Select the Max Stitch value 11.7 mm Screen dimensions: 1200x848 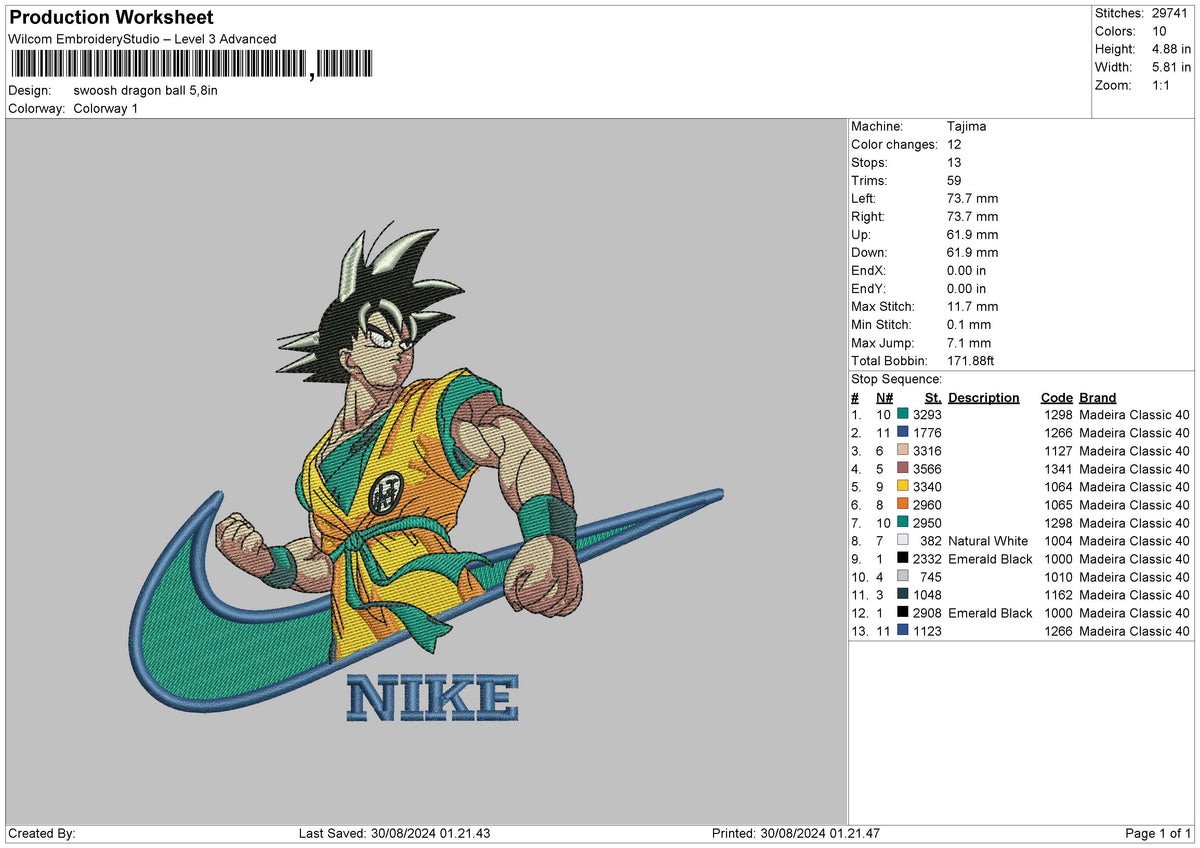click(x=972, y=306)
